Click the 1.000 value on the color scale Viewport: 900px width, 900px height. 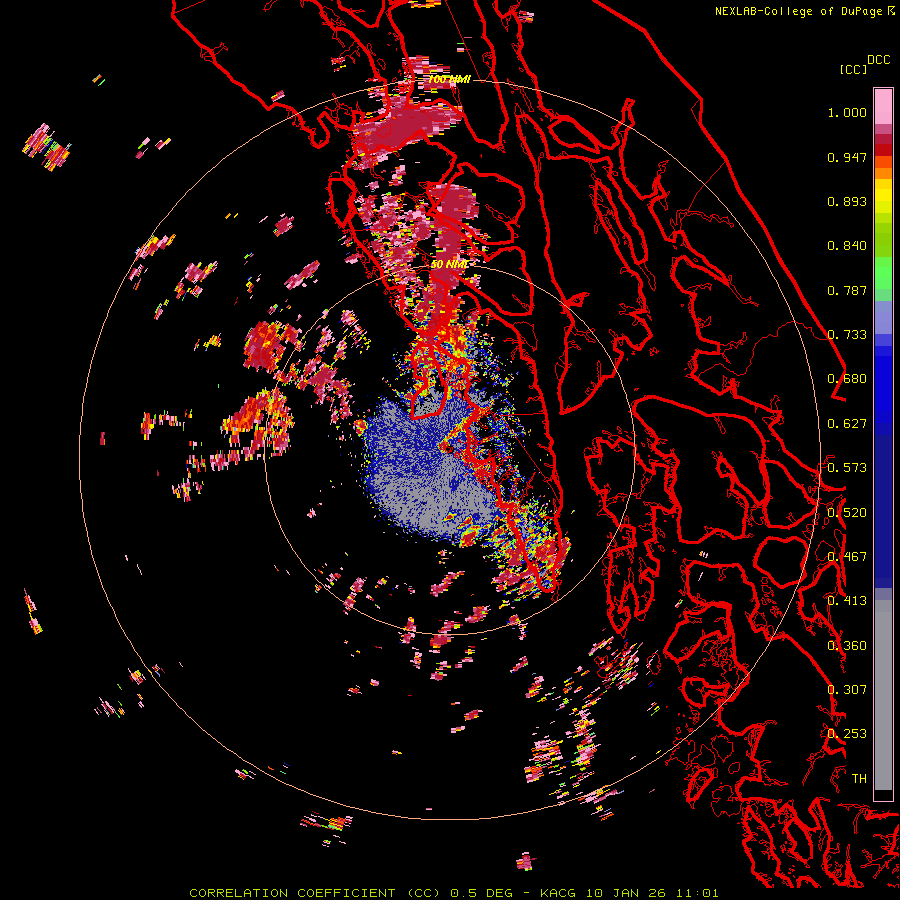tap(847, 112)
